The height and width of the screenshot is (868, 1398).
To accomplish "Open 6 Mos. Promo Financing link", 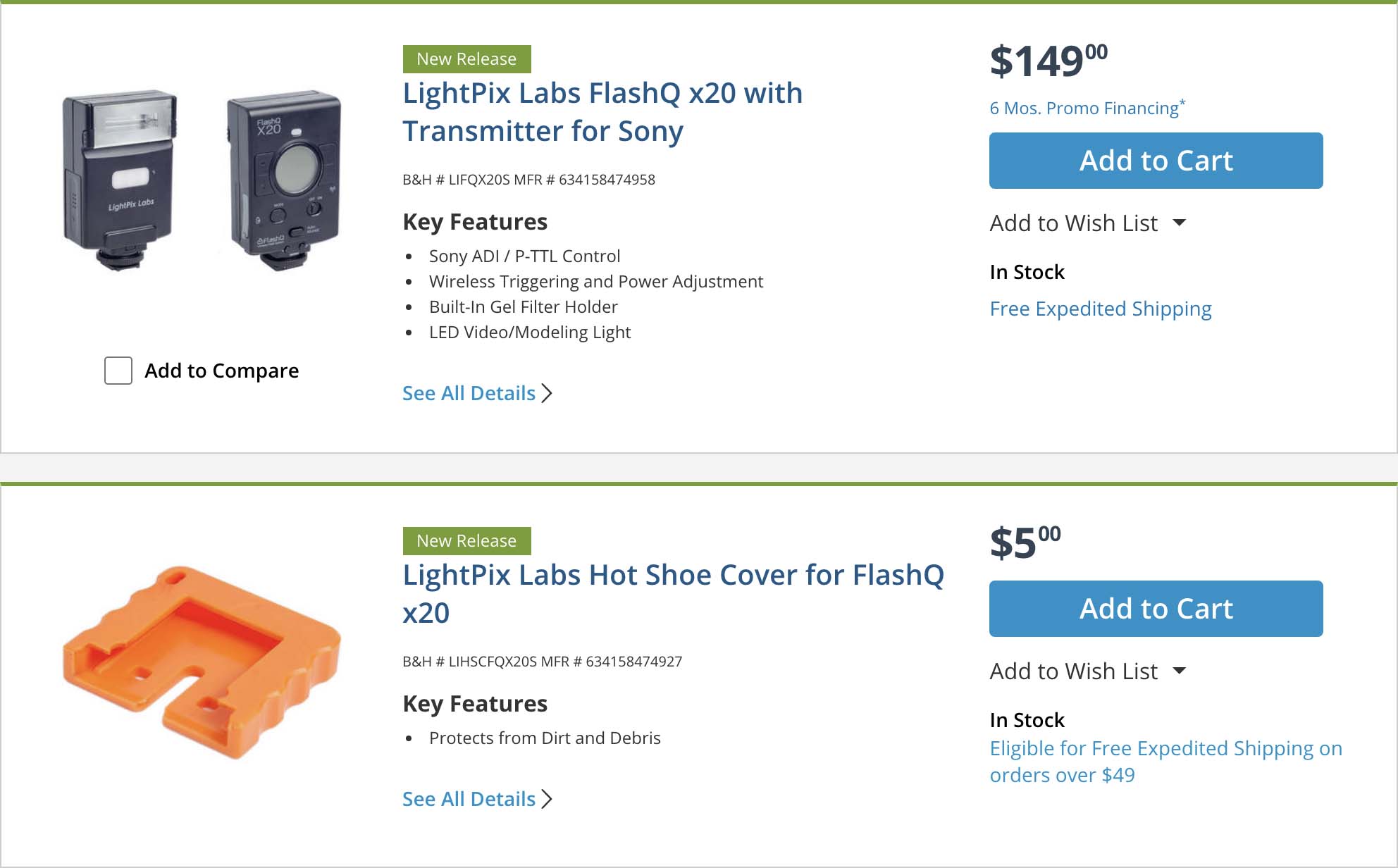I will [x=1084, y=108].
